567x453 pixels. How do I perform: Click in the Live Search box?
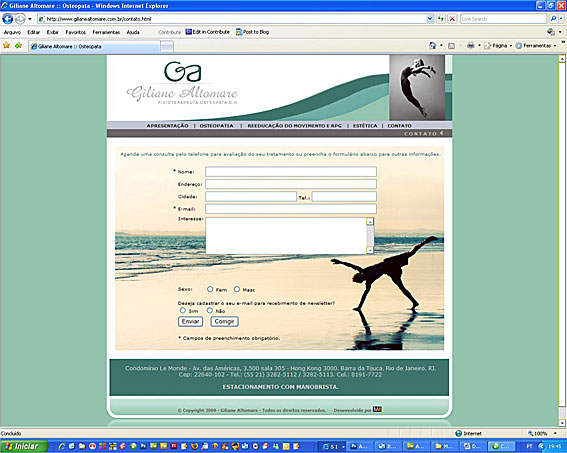(503, 19)
